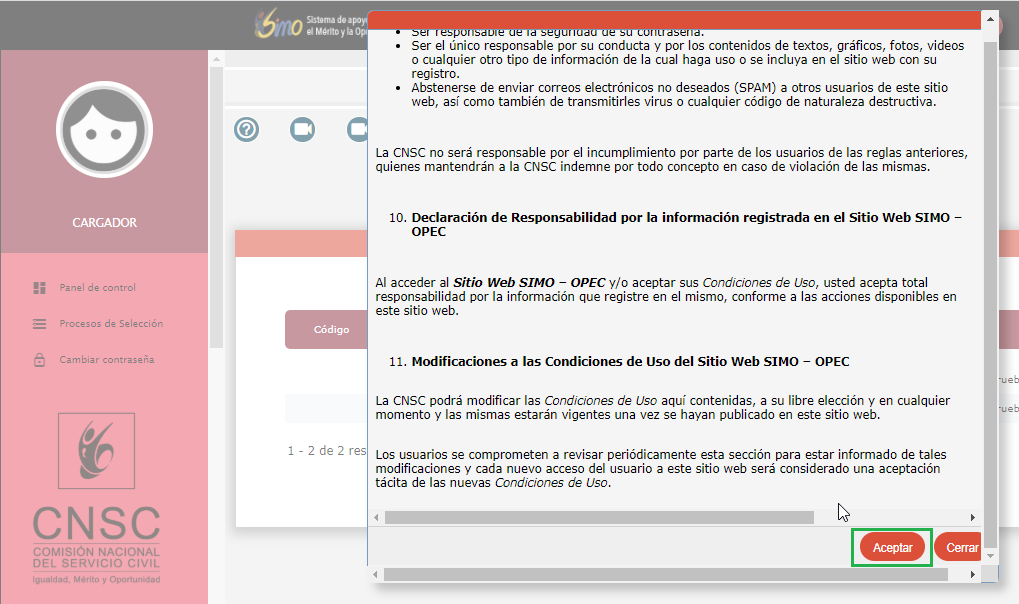Go to Procesos de Selección

110,324
